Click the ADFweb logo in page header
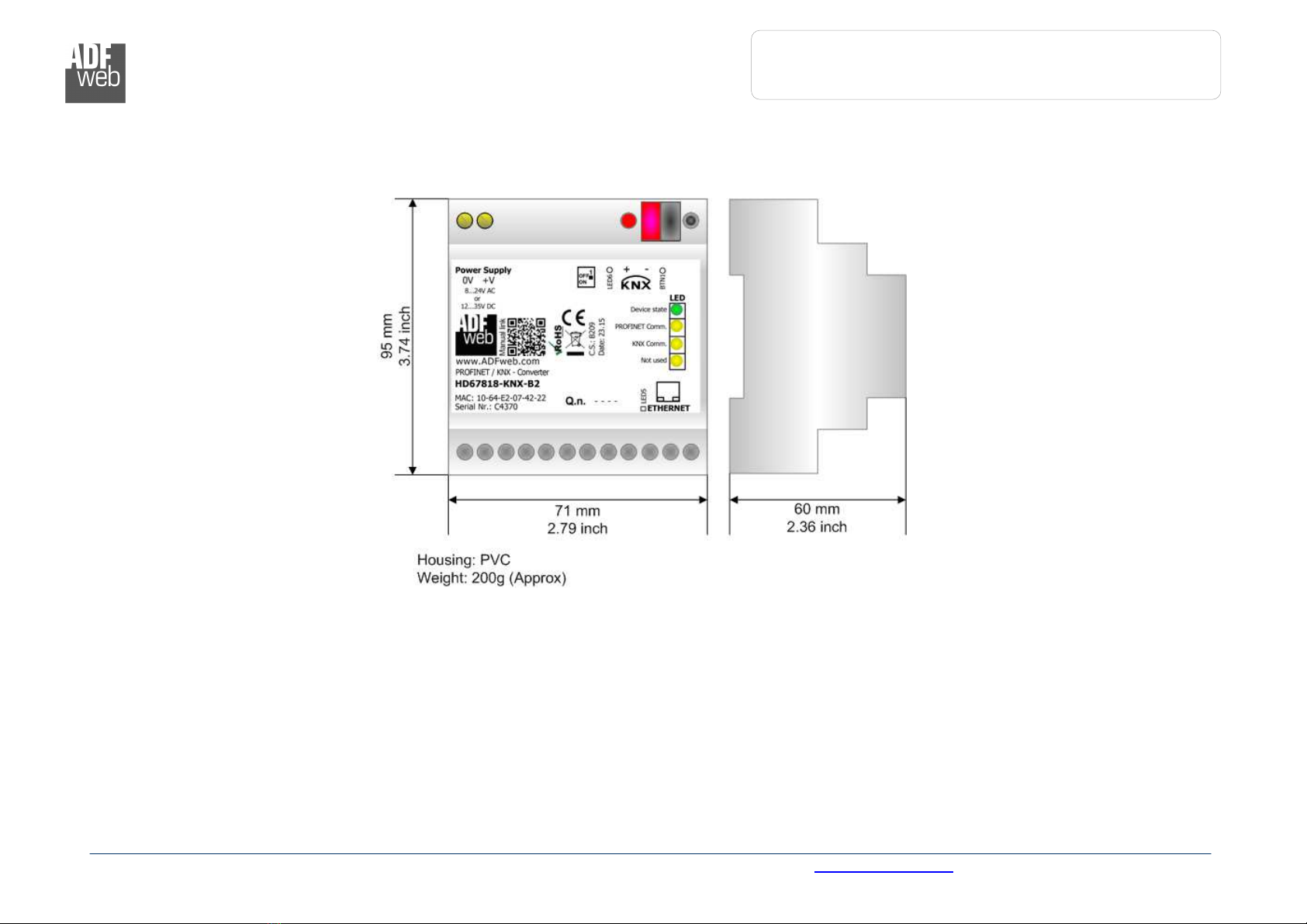 [95, 73]
